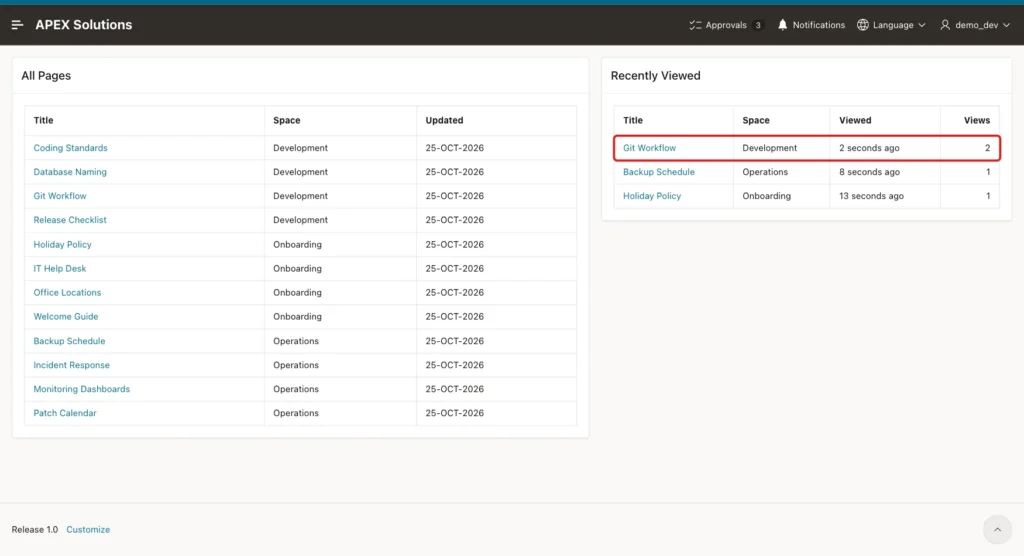1024x556 pixels.
Task: Open the Patch Calendar page link
Action: 65,414
